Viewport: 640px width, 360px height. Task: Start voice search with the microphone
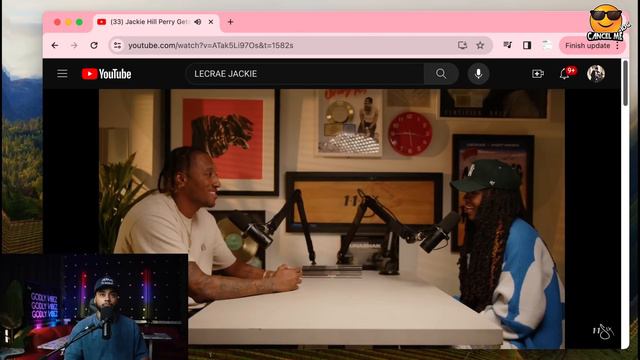coord(478,73)
